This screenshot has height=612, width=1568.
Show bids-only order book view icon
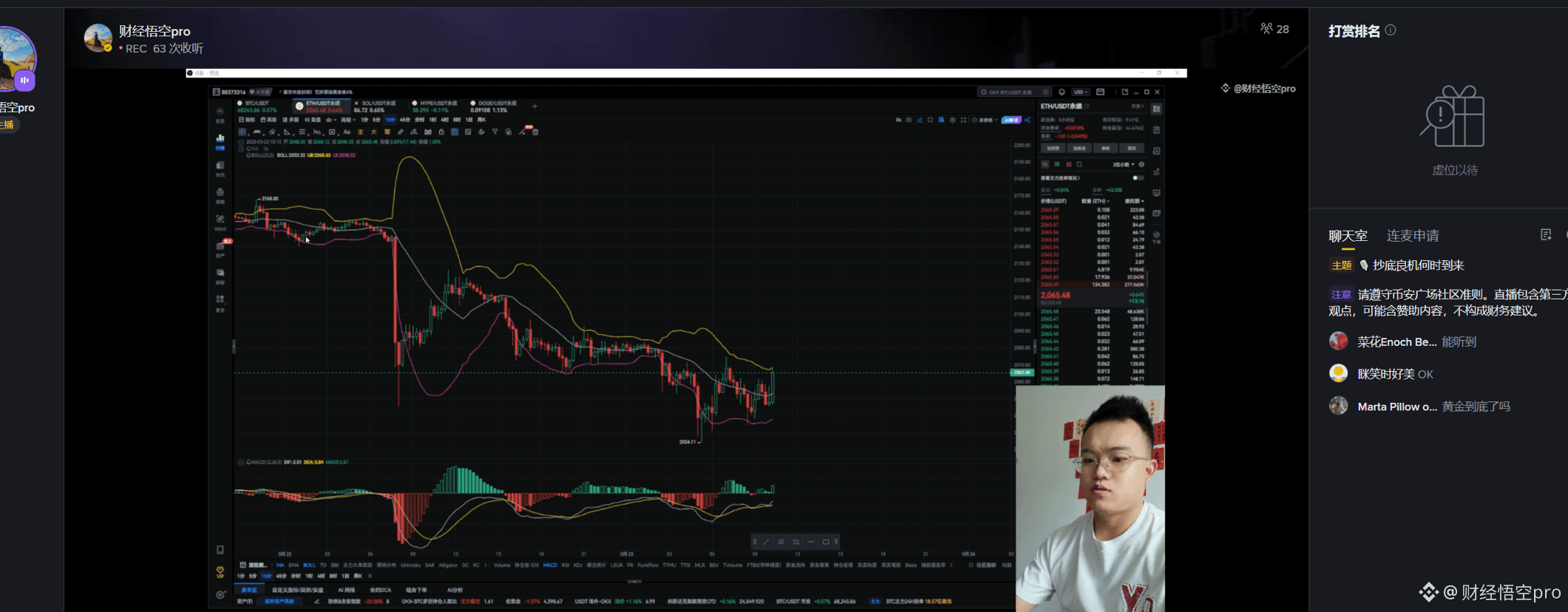pyautogui.click(x=1057, y=164)
